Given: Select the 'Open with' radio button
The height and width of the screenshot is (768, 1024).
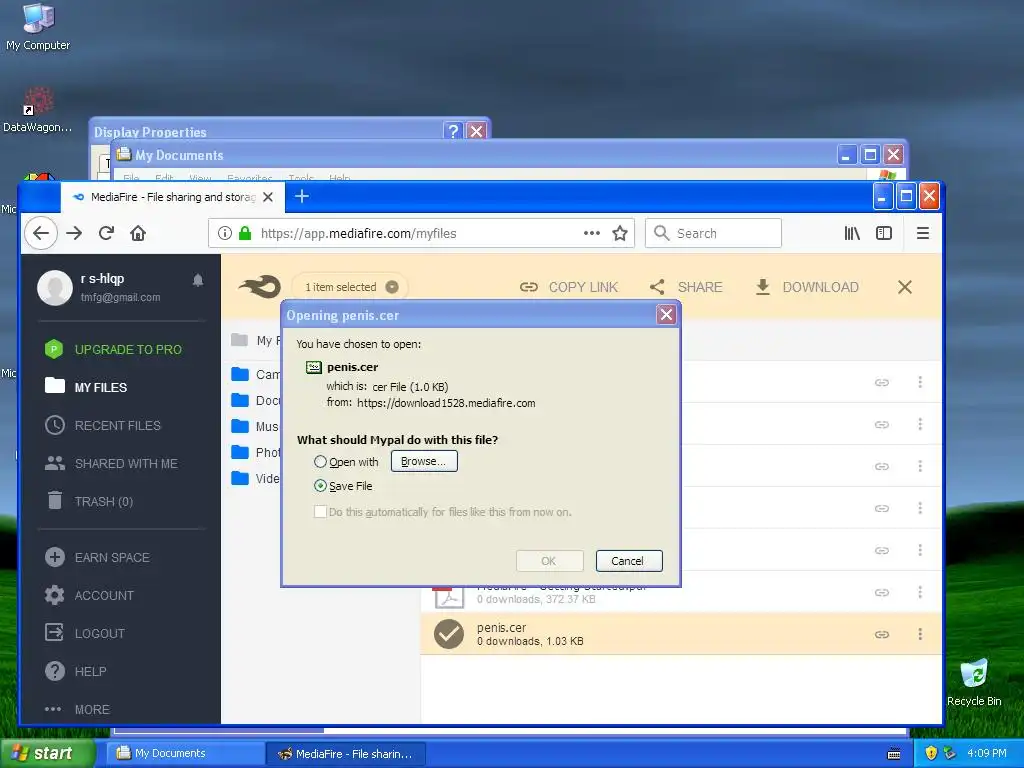Looking at the screenshot, I should 320,462.
